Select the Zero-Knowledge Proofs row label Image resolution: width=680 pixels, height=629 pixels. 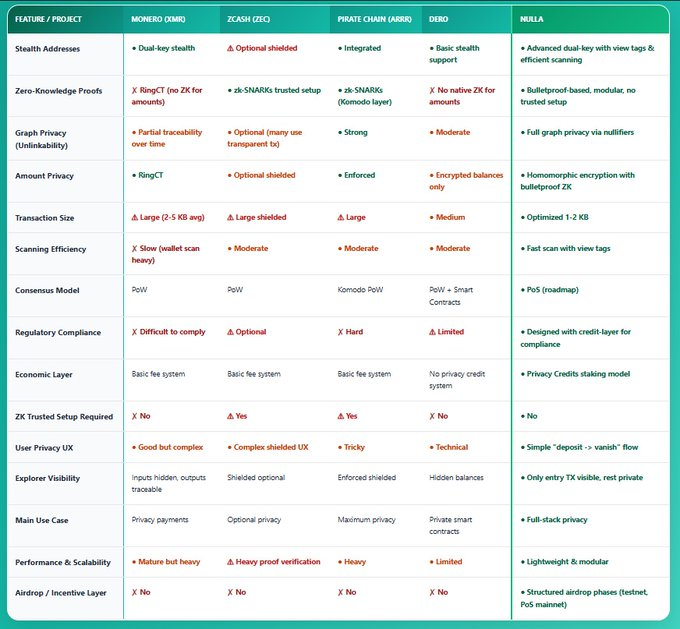[59, 91]
